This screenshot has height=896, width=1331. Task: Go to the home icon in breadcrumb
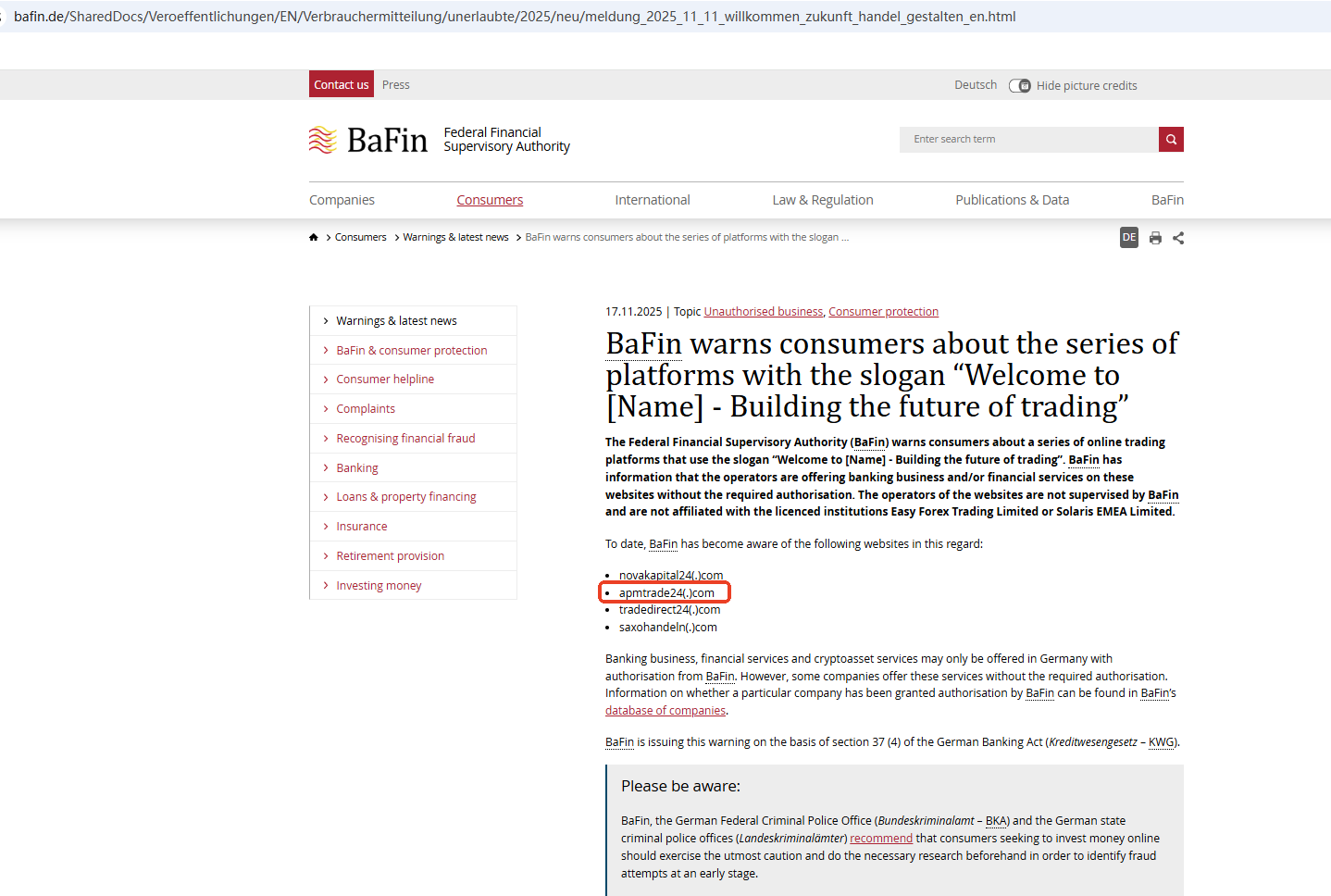pos(314,238)
